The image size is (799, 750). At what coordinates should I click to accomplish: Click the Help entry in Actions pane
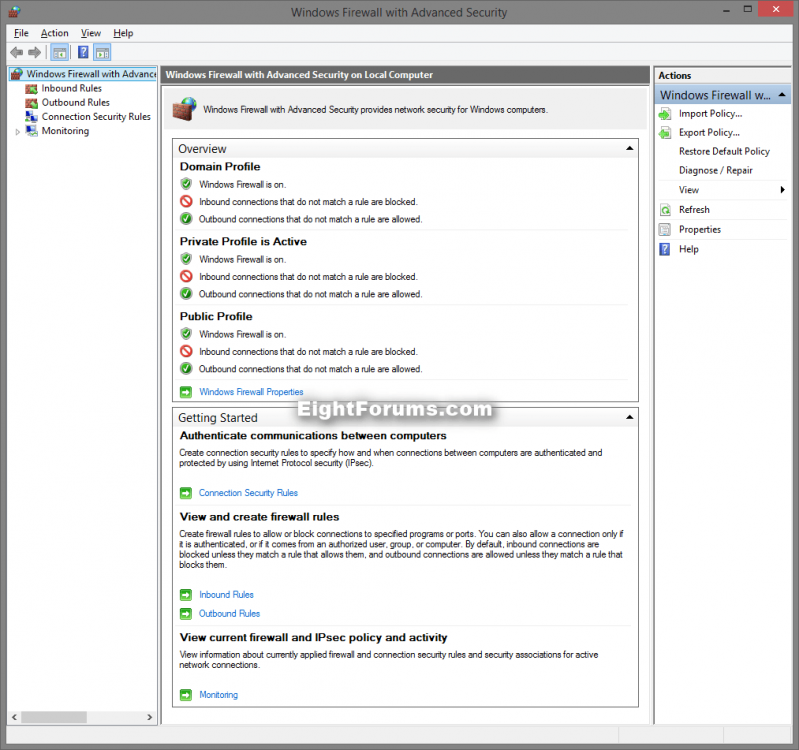tap(688, 249)
